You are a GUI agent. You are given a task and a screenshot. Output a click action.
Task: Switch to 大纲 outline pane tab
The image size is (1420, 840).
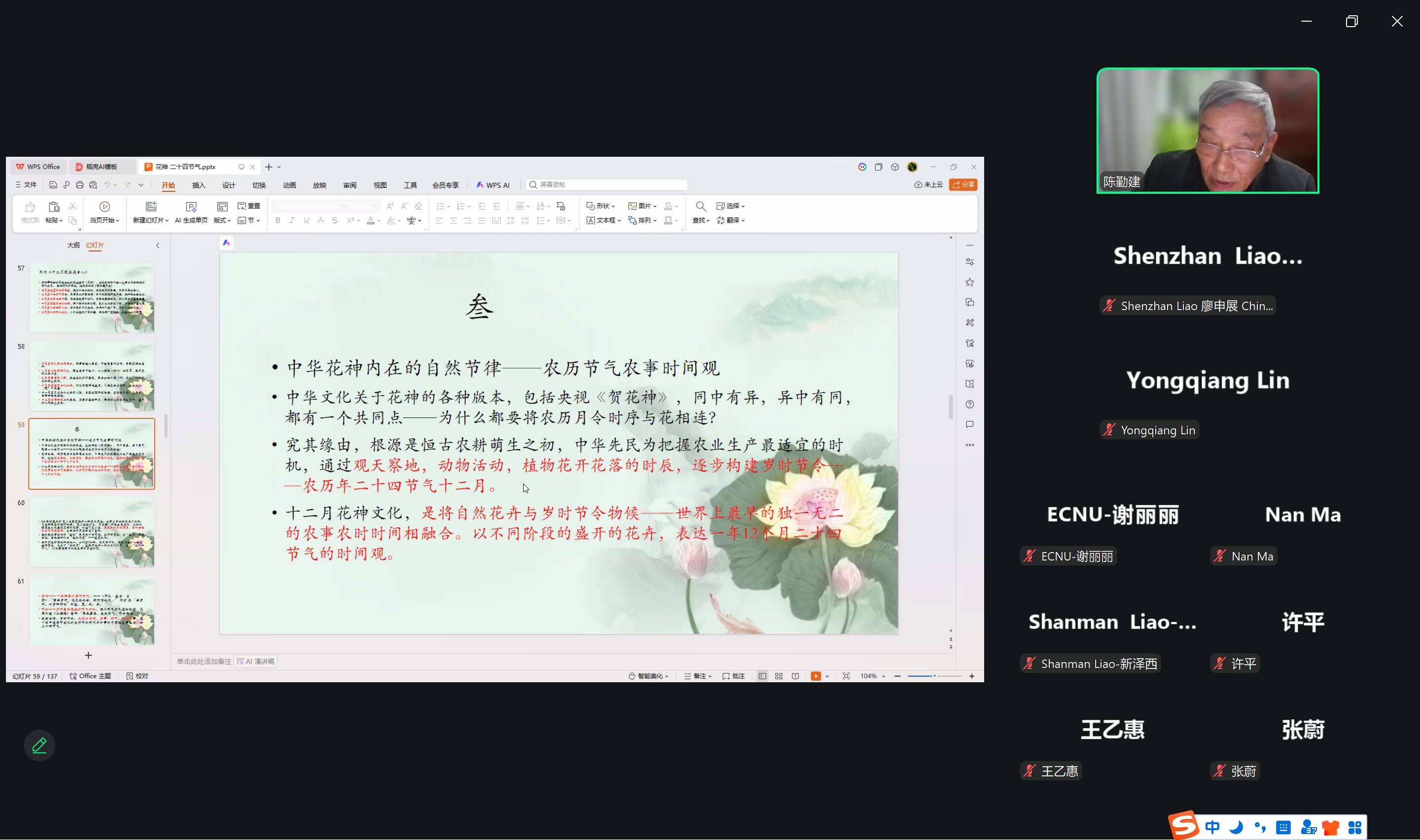click(x=73, y=245)
